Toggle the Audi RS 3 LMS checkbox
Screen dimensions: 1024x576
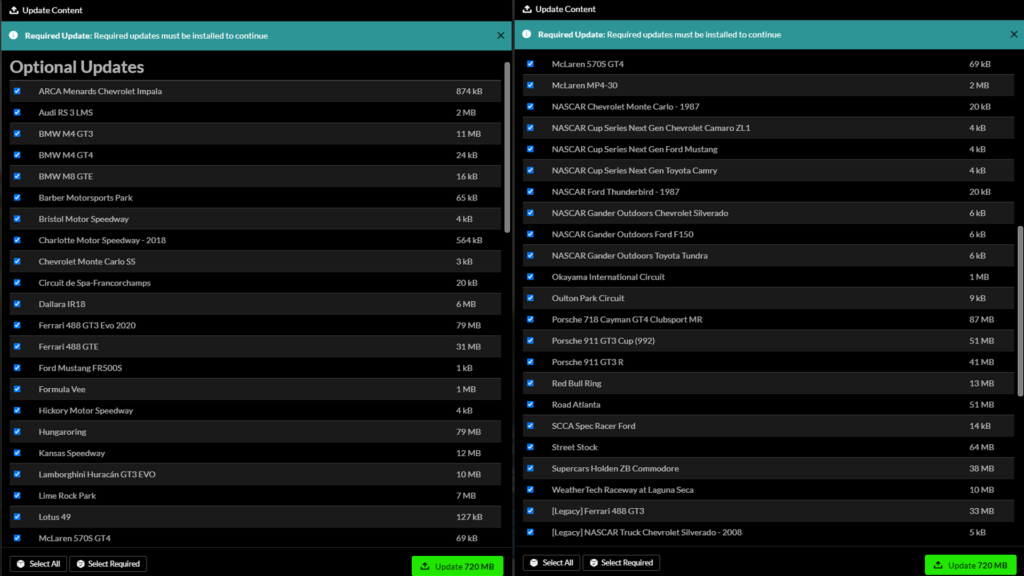[x=17, y=112]
